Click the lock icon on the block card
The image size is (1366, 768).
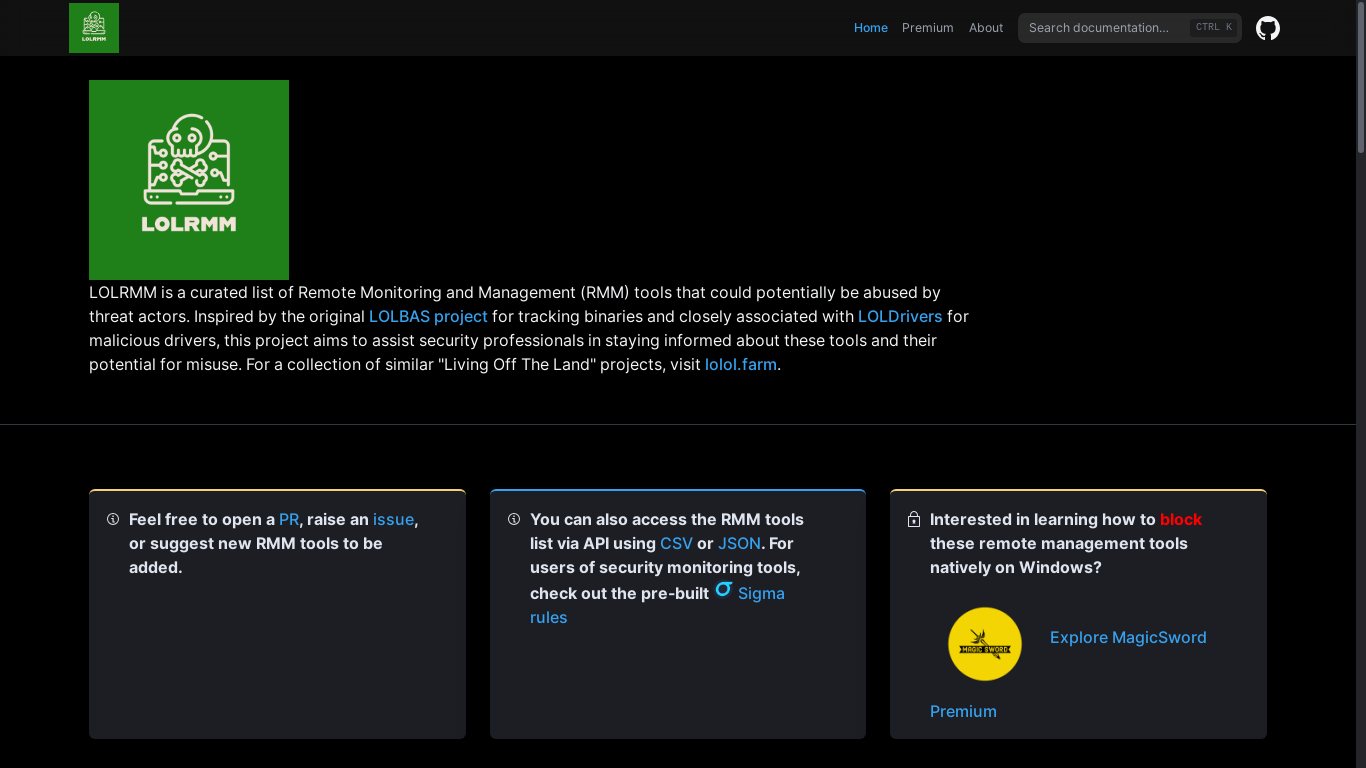914,519
